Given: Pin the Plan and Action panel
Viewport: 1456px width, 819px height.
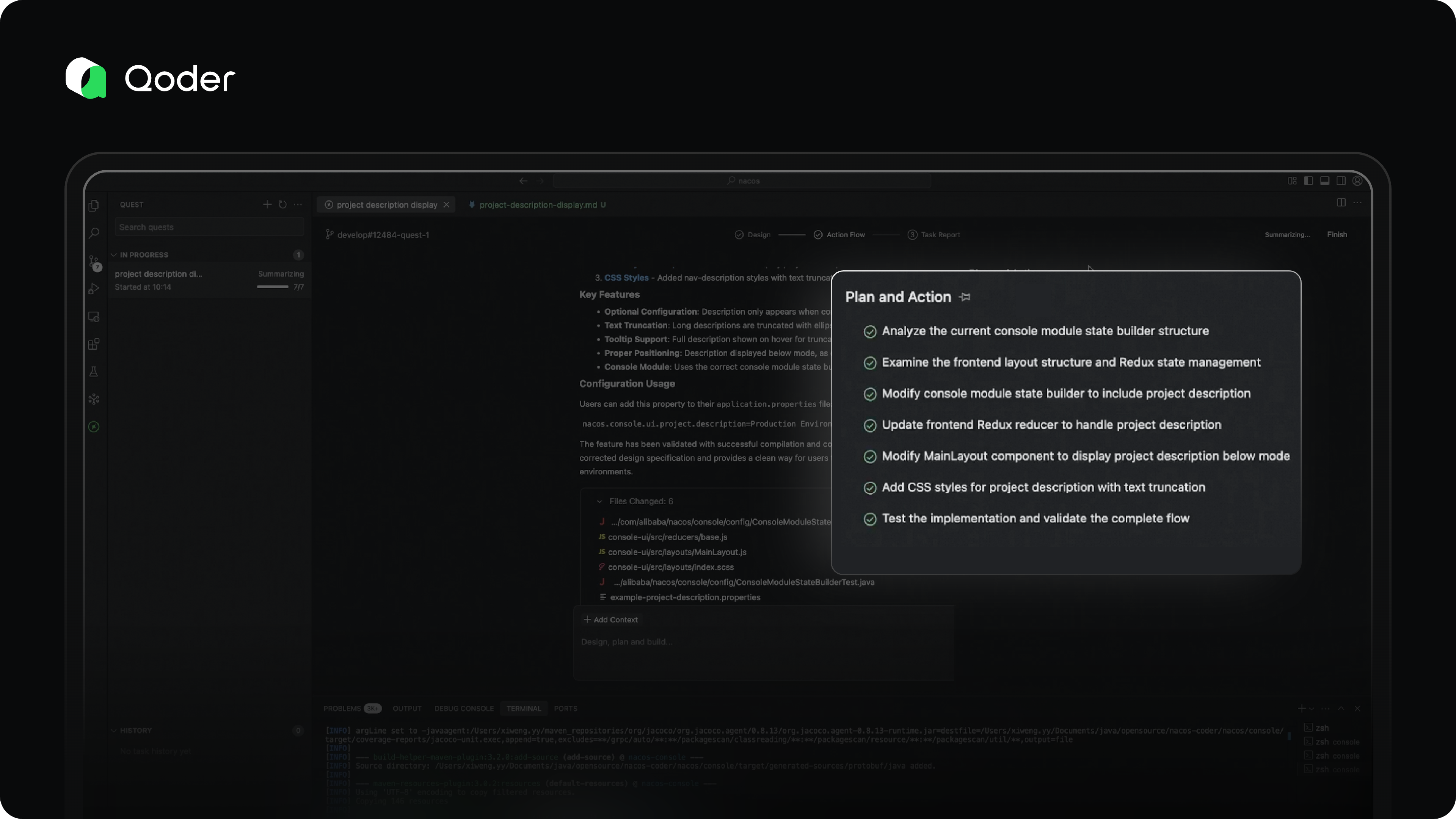Looking at the screenshot, I should point(965,297).
